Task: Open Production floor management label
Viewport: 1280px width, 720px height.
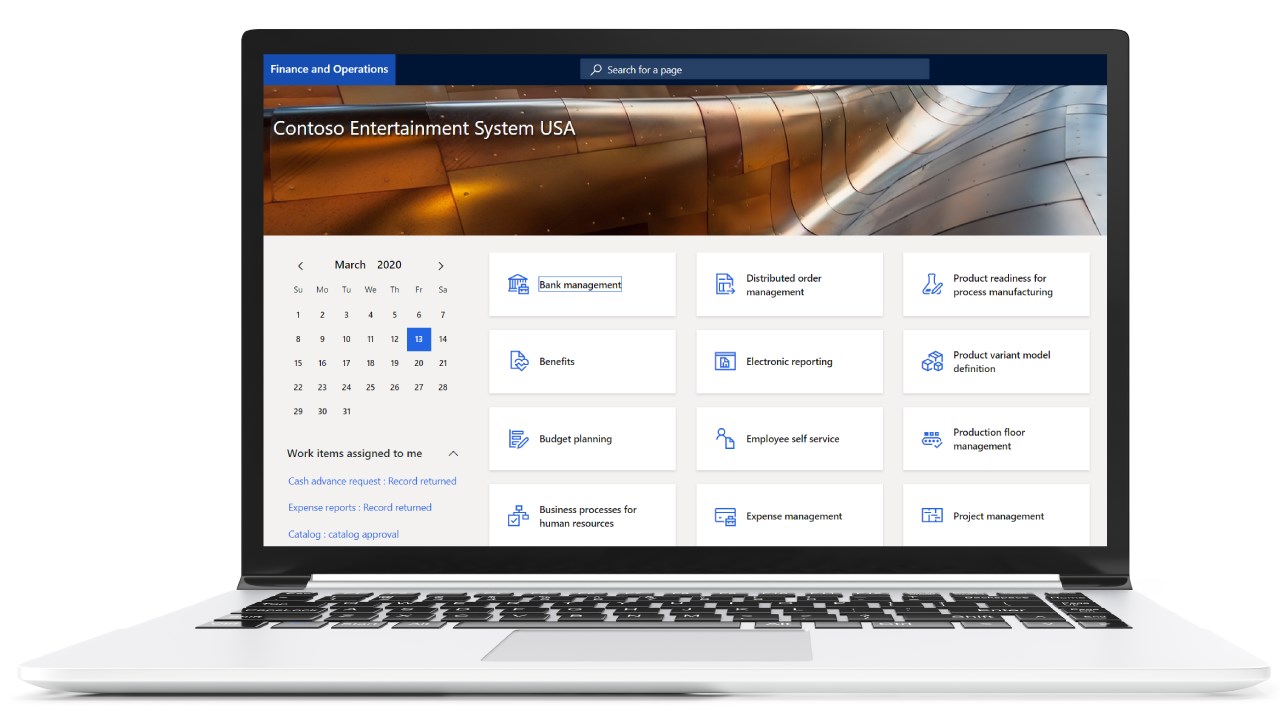Action: tap(989, 439)
